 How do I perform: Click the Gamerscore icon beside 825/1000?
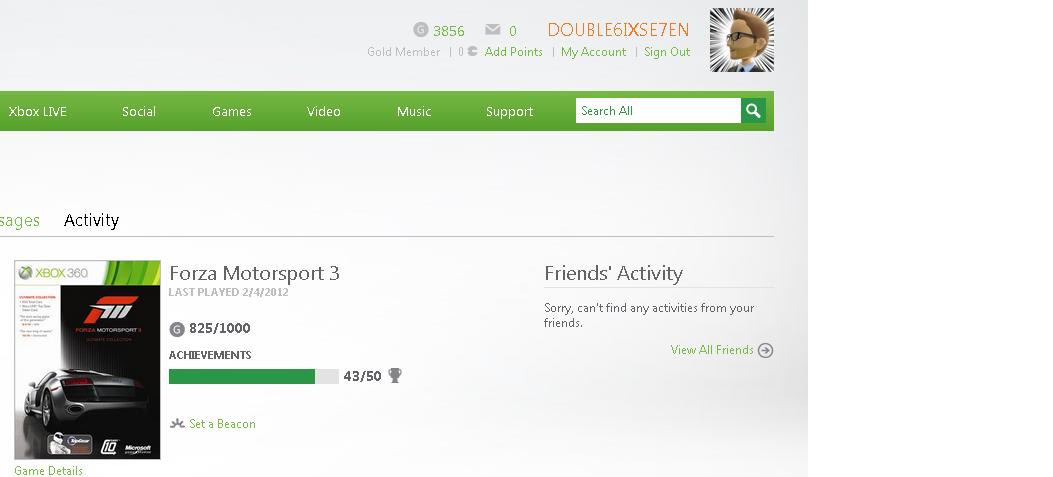click(177, 329)
